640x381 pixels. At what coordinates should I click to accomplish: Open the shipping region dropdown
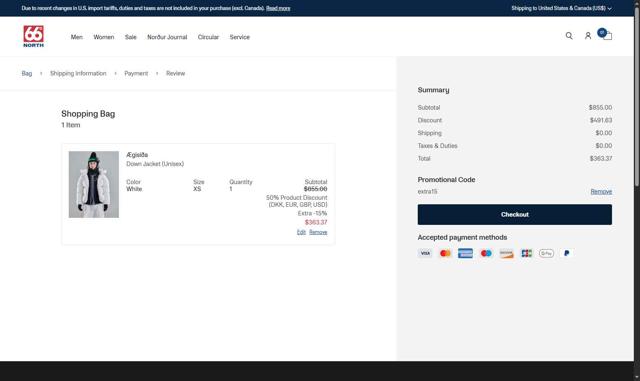561,8
